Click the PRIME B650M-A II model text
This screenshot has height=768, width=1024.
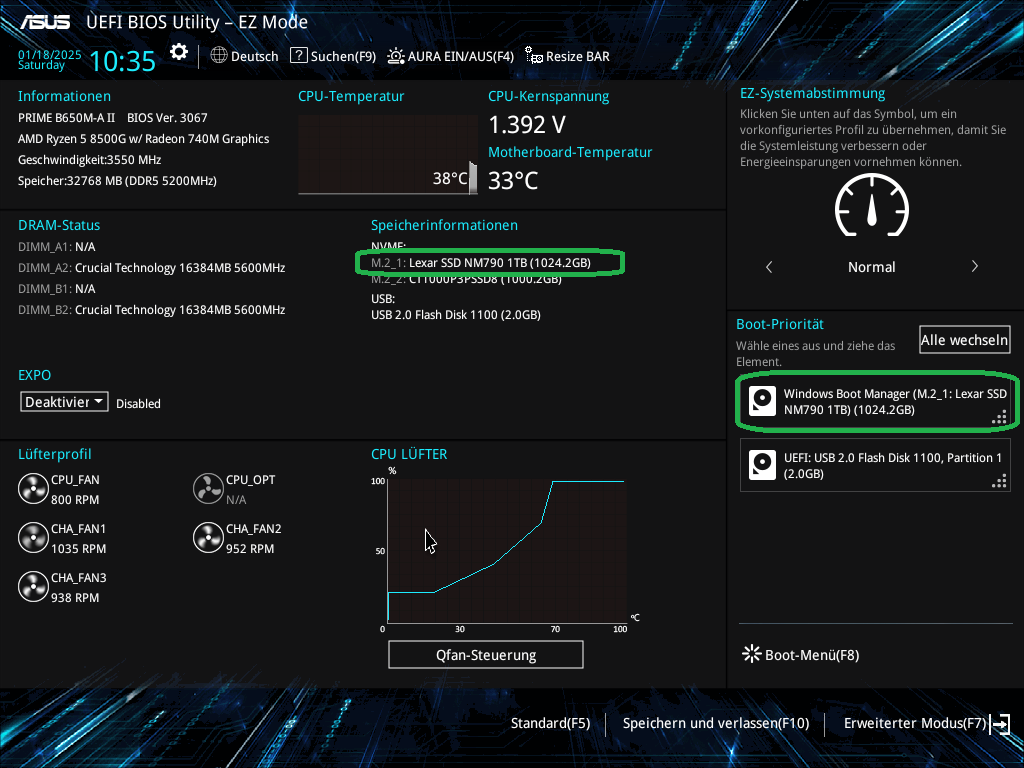pos(66,118)
